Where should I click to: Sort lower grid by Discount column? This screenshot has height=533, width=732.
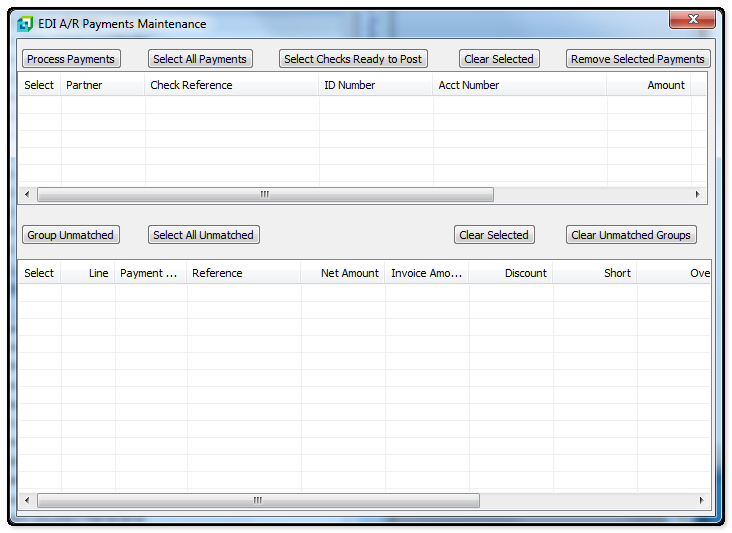[x=510, y=273]
